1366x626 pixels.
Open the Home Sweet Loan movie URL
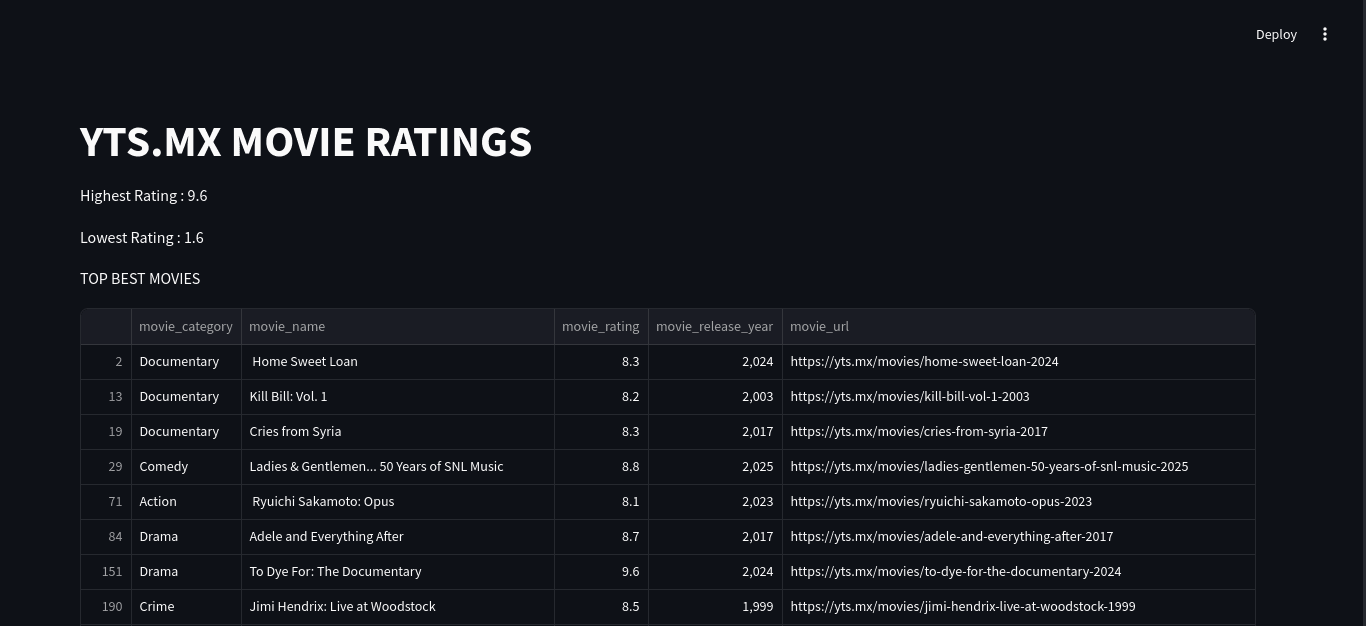pyautogui.click(x=924, y=362)
